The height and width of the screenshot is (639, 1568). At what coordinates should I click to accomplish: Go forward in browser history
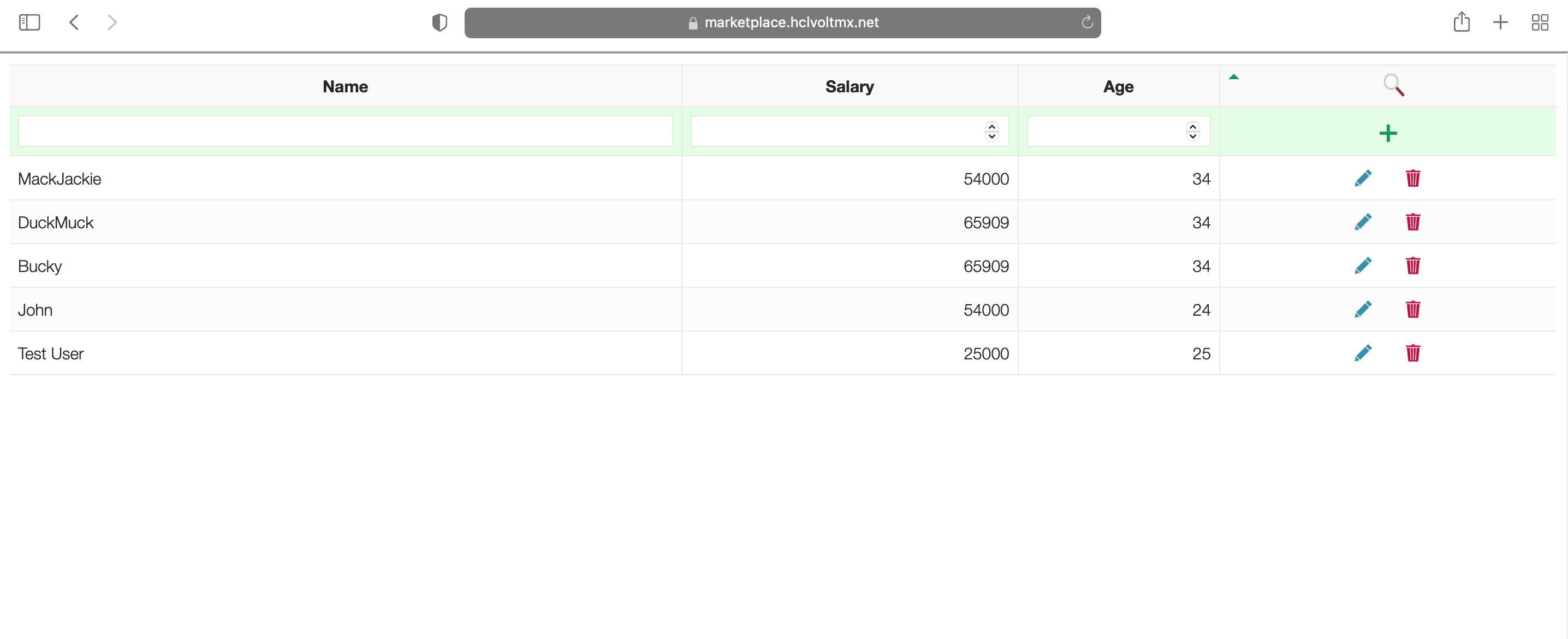point(112,22)
